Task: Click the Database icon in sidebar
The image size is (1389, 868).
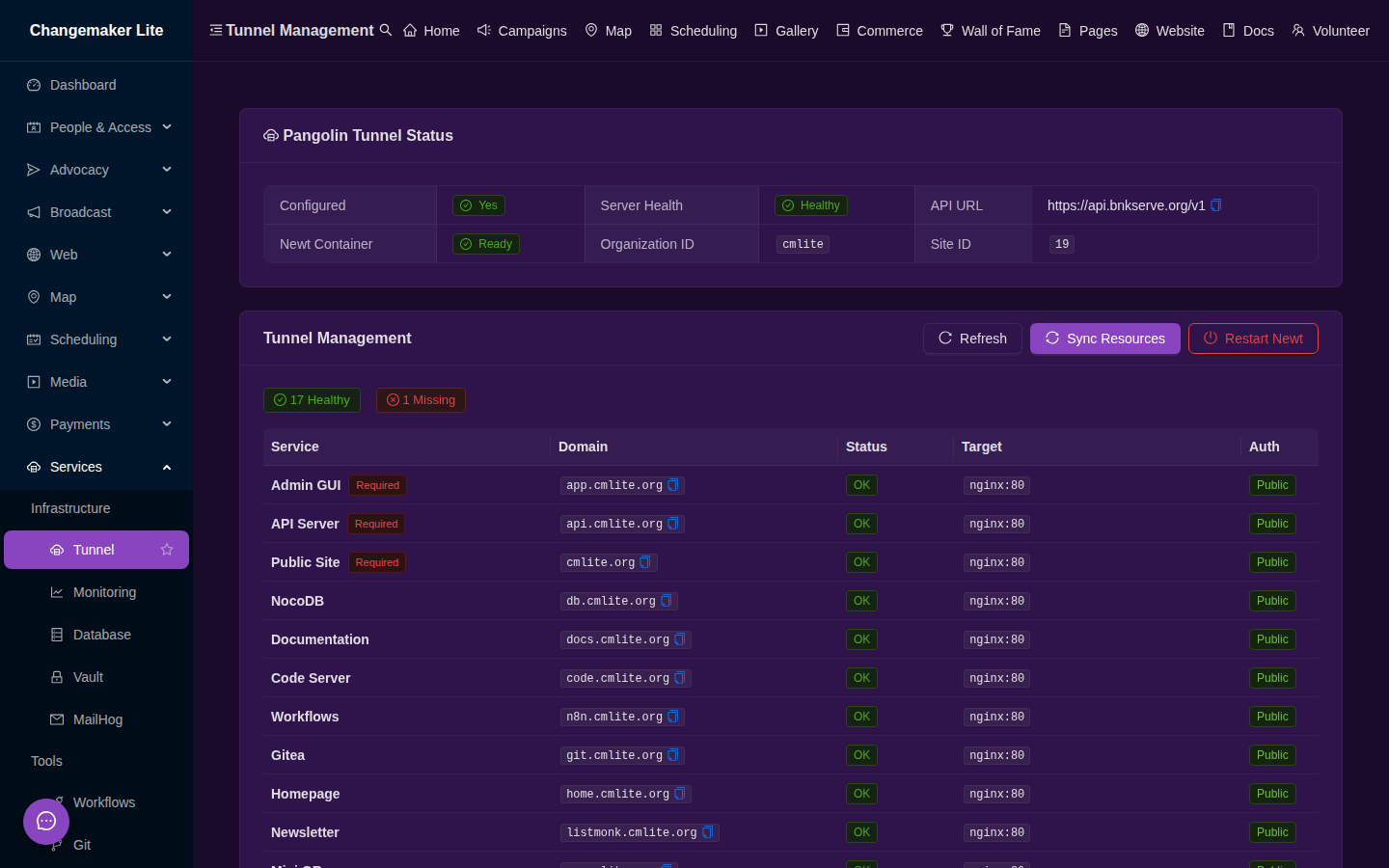Action: (57, 635)
